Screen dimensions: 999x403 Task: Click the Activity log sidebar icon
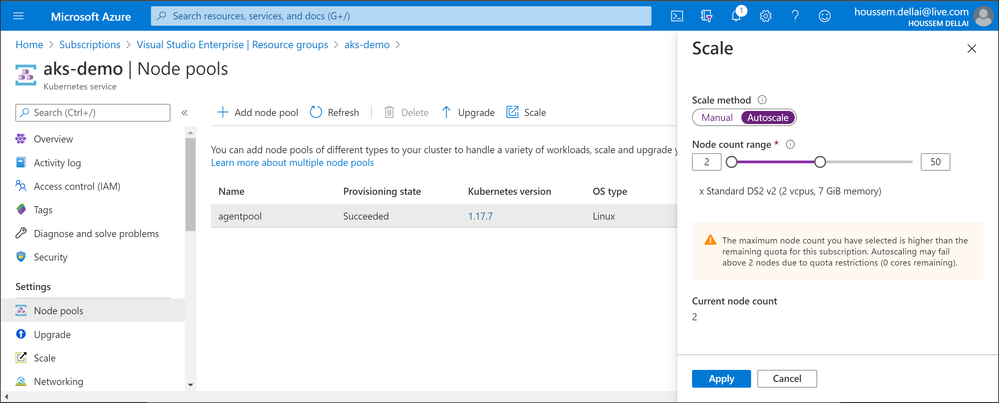[x=21, y=162]
